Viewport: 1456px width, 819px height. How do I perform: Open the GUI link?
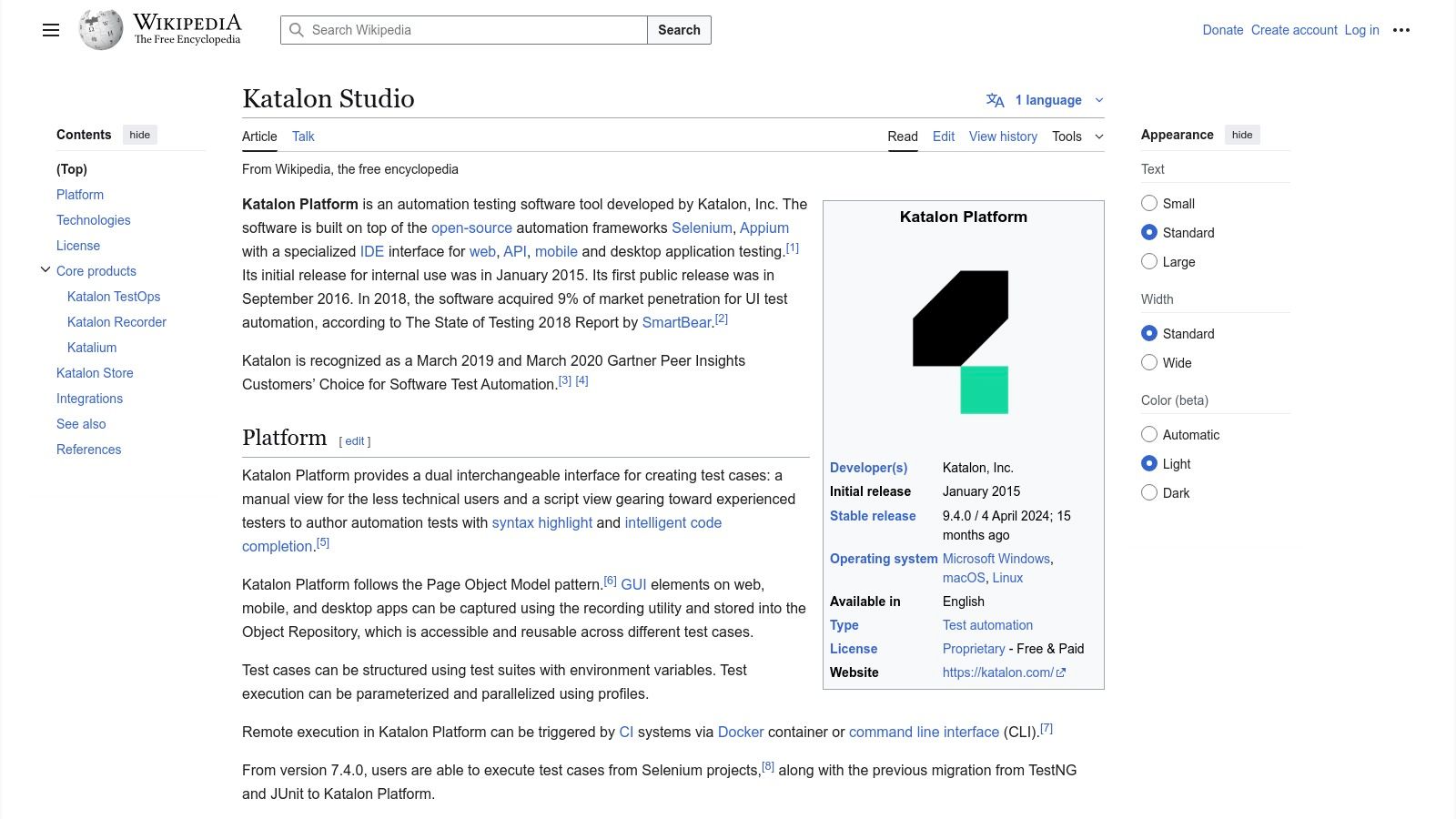633,584
